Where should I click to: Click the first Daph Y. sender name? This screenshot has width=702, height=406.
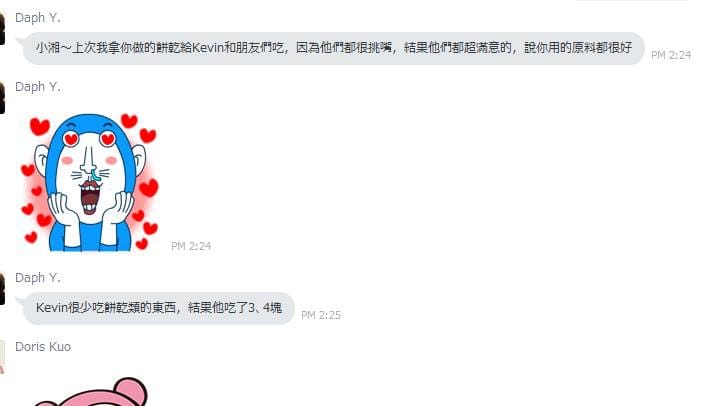(x=38, y=18)
